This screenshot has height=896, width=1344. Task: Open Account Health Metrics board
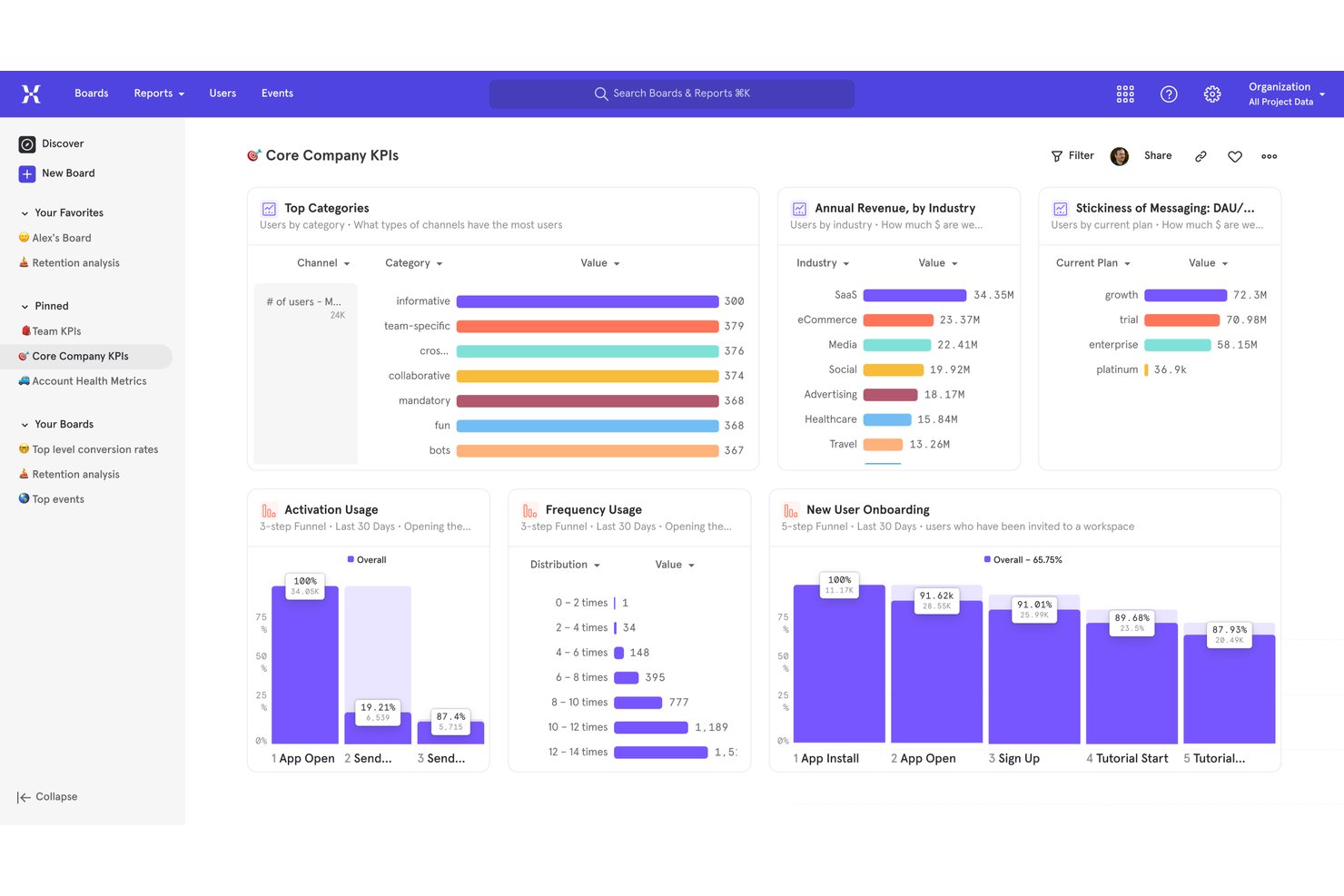pos(89,381)
